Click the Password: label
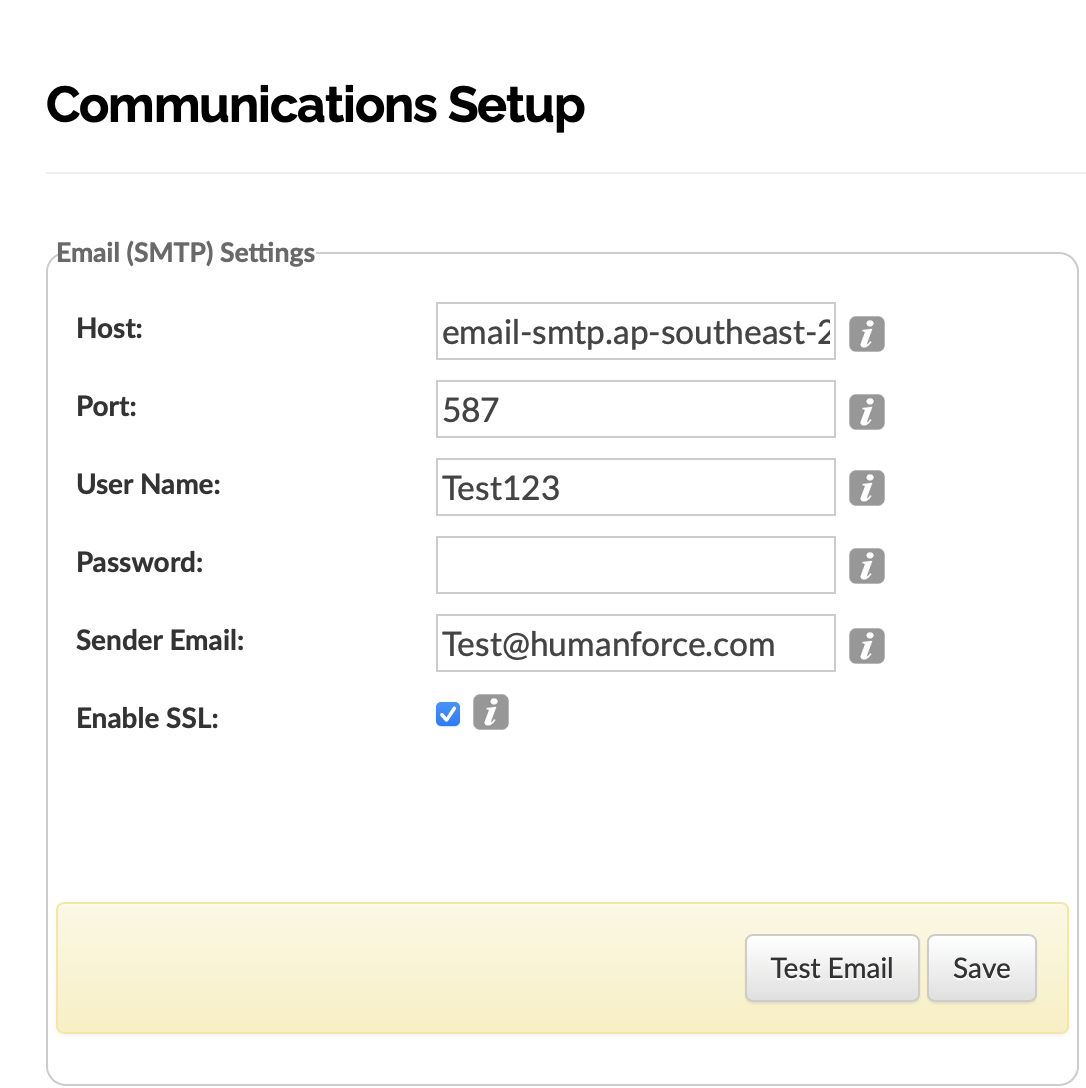This screenshot has height=1088, width=1086. point(139,562)
